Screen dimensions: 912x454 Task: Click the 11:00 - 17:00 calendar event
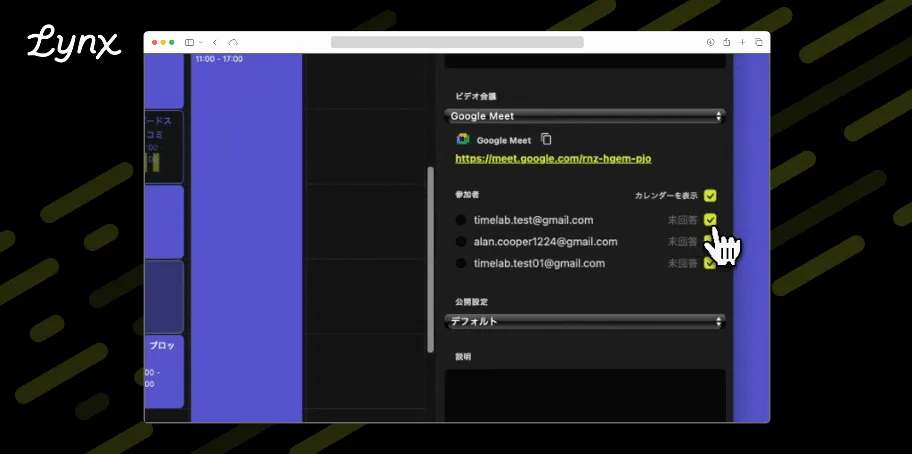pos(247,238)
